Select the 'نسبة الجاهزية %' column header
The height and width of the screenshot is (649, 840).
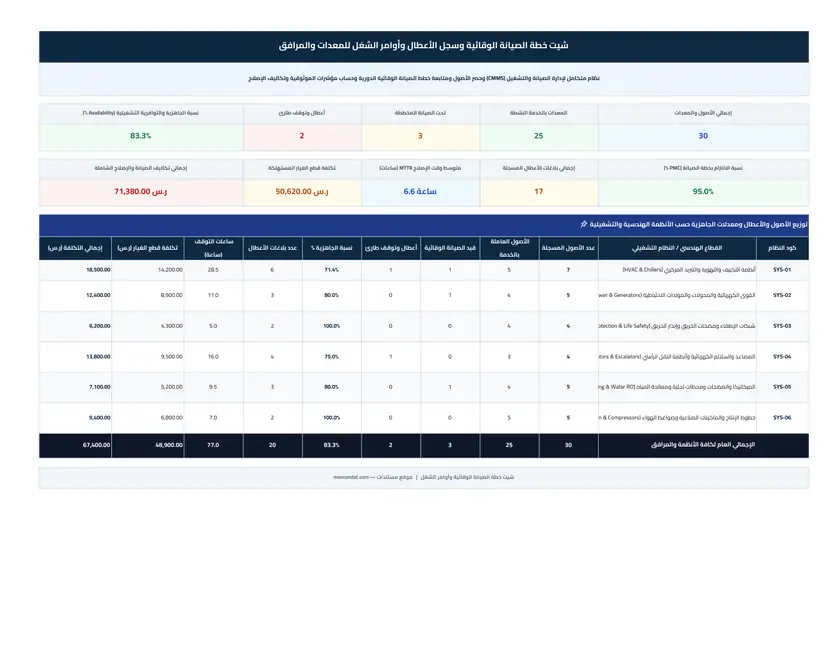pyautogui.click(x=332, y=248)
